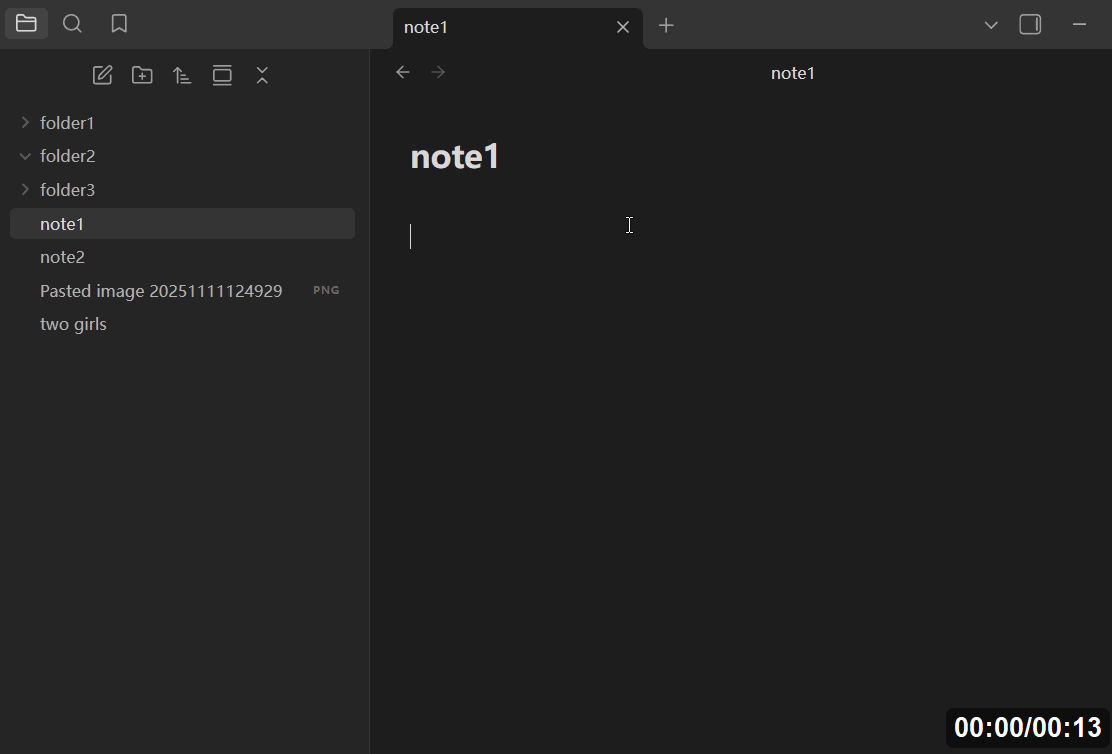The height and width of the screenshot is (754, 1112).
Task: Create a new note with pencil icon
Action: [102, 75]
